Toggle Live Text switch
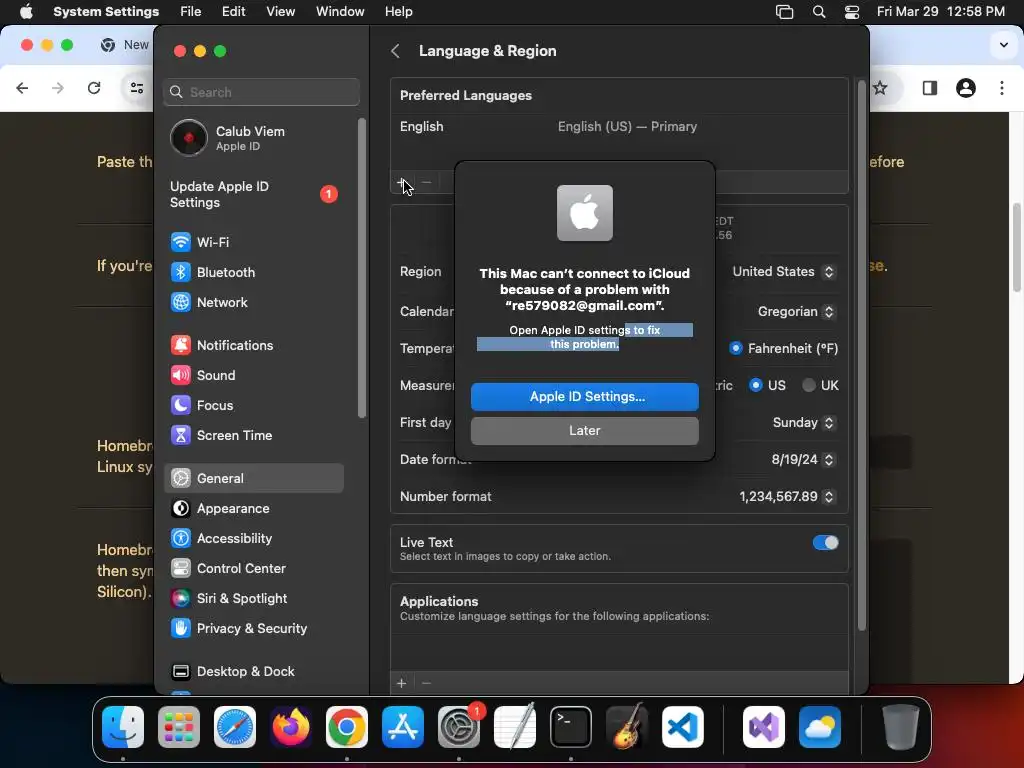 (x=825, y=543)
